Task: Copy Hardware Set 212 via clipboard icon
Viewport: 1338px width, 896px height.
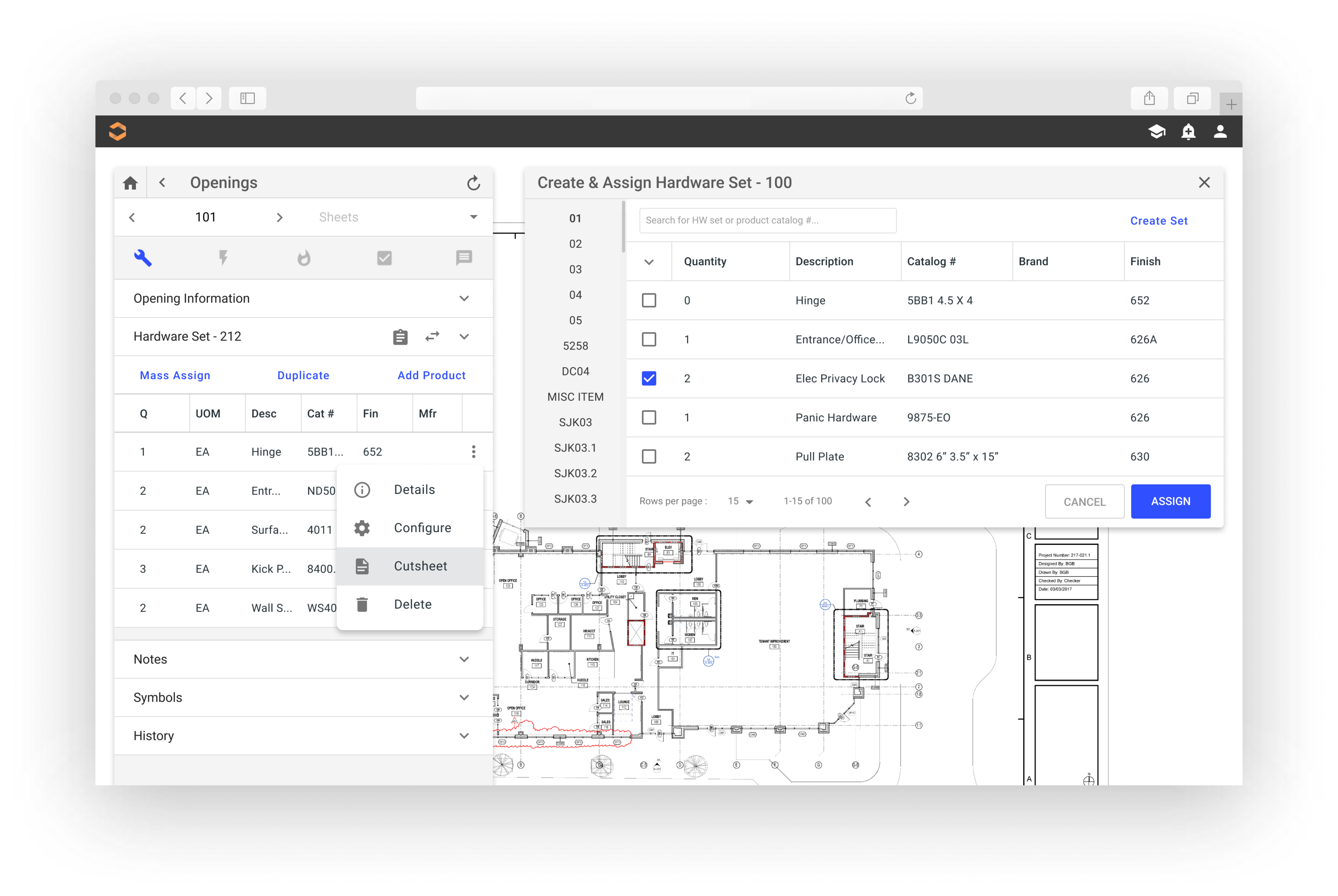Action: (x=400, y=337)
